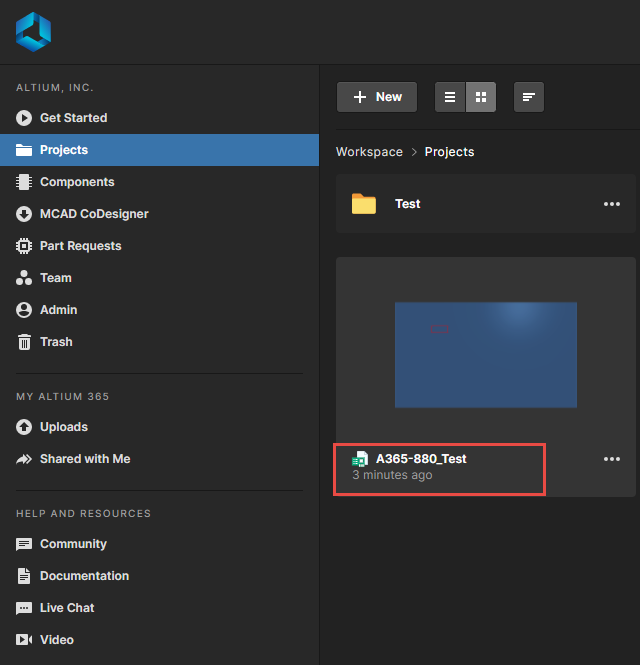Image resolution: width=640 pixels, height=665 pixels.
Task: Click the Video camera icon
Action: 24,640
